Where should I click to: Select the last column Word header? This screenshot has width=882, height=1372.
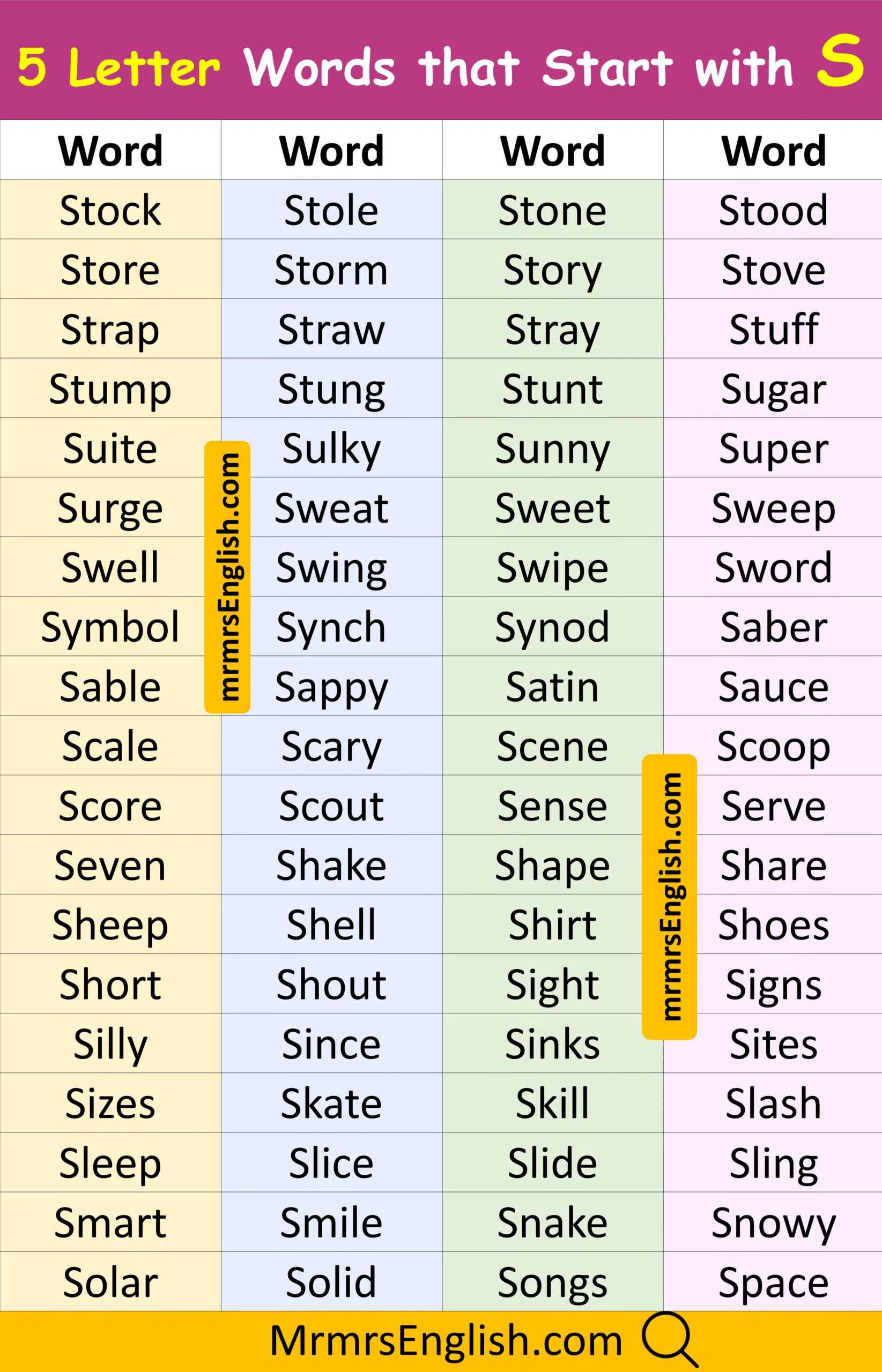(773, 151)
